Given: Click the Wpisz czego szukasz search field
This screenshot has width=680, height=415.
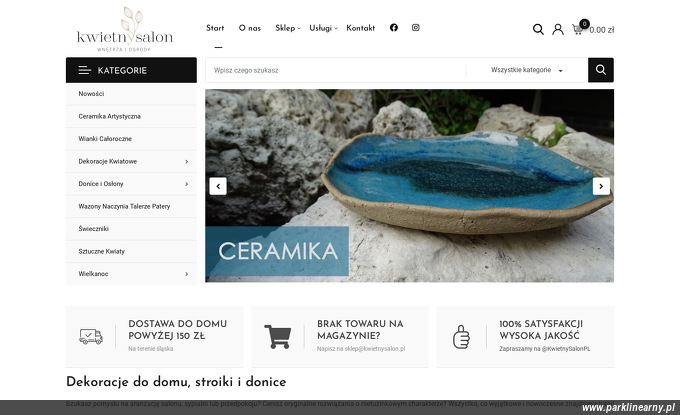Looking at the screenshot, I should click(x=336, y=70).
